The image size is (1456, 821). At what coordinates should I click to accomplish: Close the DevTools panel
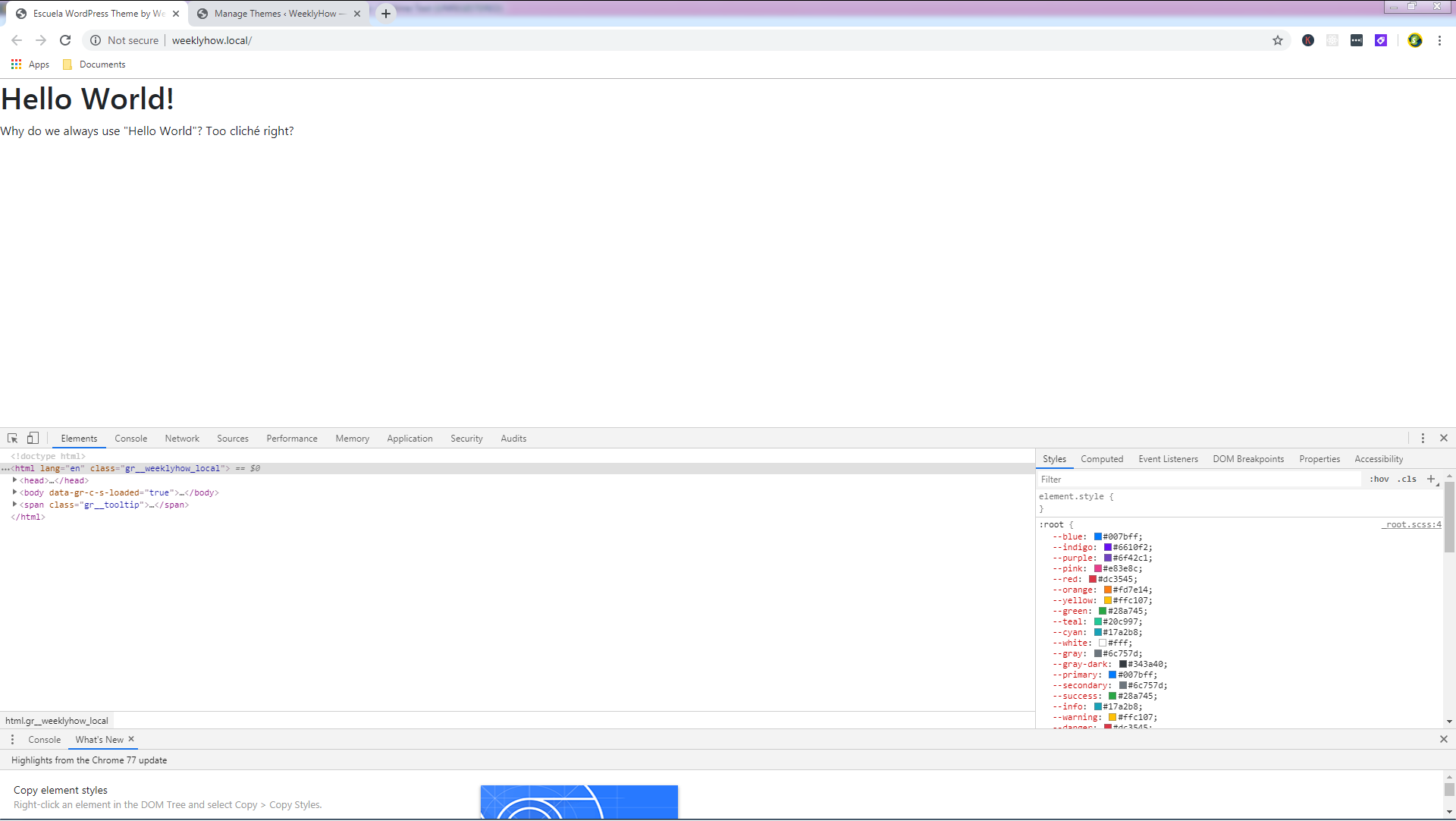(x=1444, y=439)
